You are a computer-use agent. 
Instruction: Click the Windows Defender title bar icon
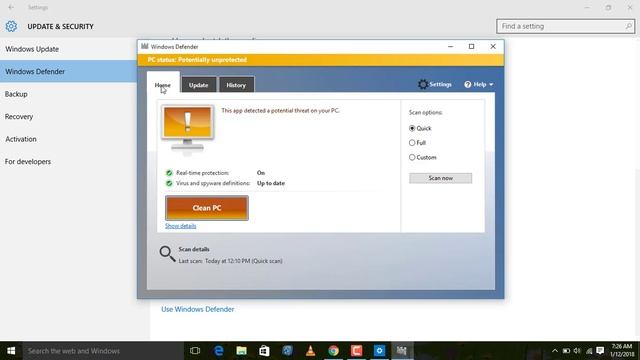click(144, 47)
